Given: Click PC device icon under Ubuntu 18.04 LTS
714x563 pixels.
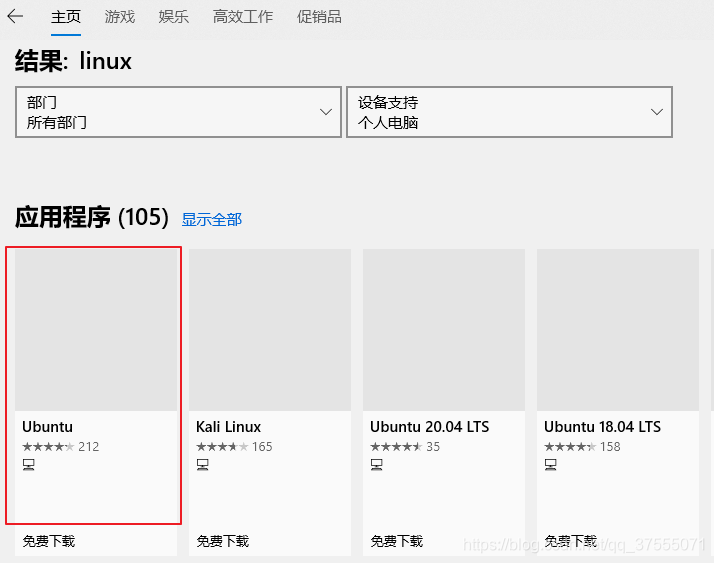Looking at the screenshot, I should 551,465.
